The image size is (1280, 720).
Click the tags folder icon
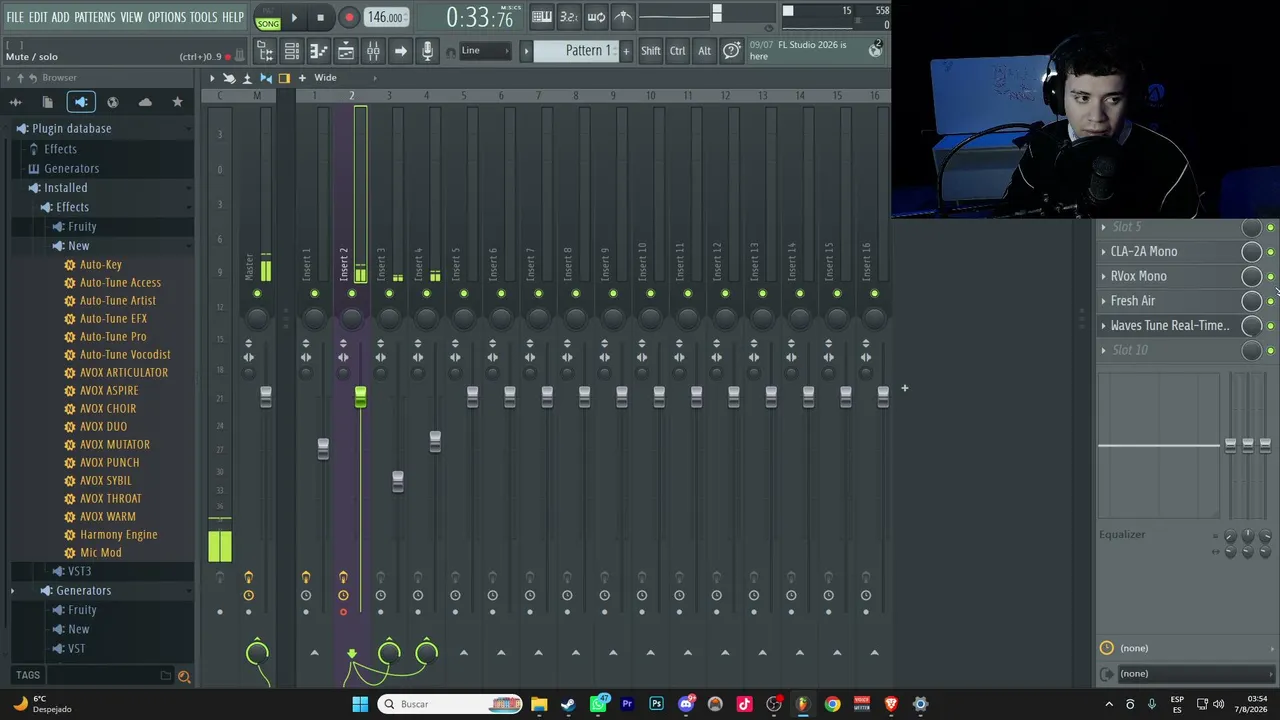point(166,676)
